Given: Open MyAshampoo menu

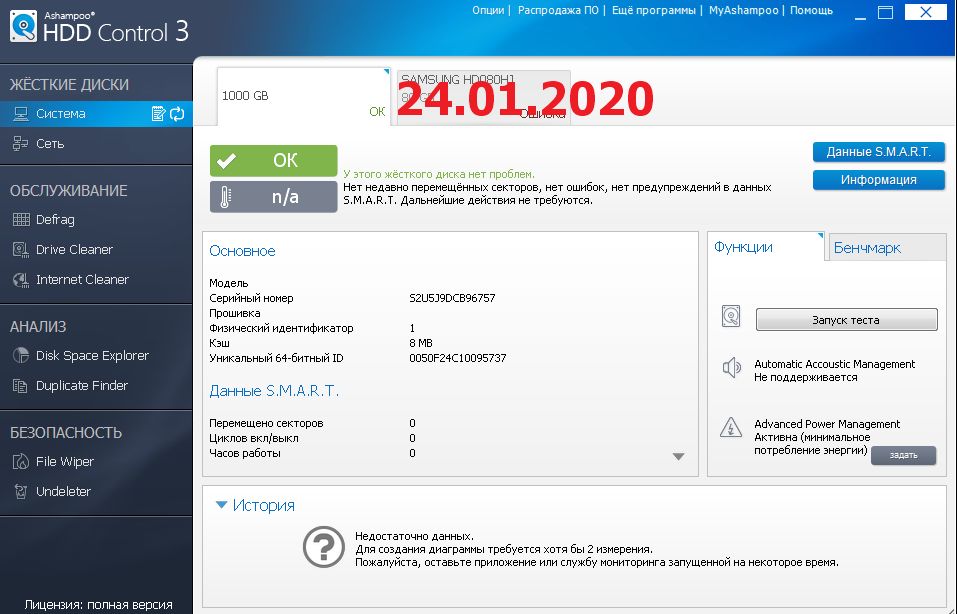Looking at the screenshot, I should pos(743,10).
